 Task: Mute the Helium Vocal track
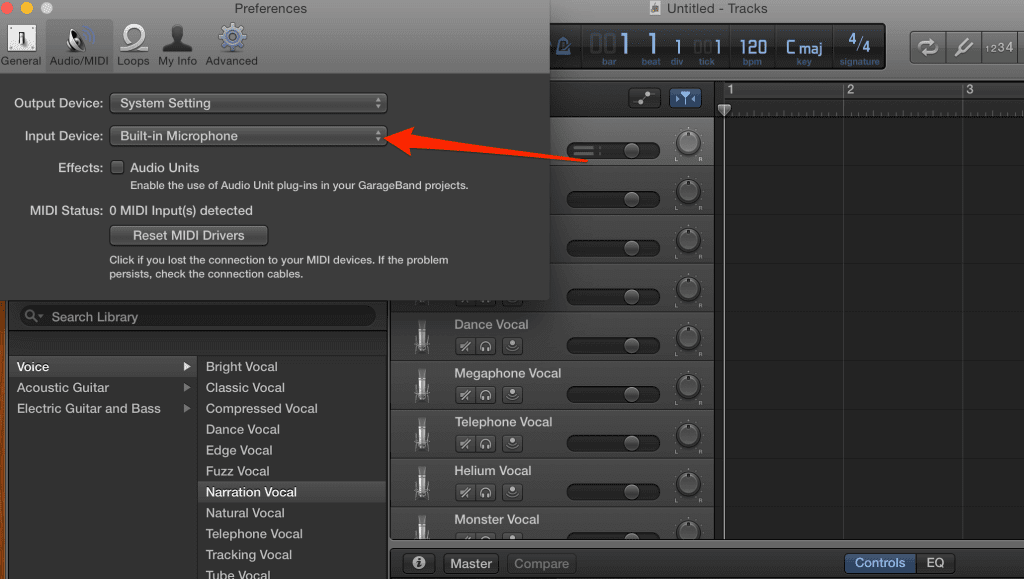pos(465,493)
